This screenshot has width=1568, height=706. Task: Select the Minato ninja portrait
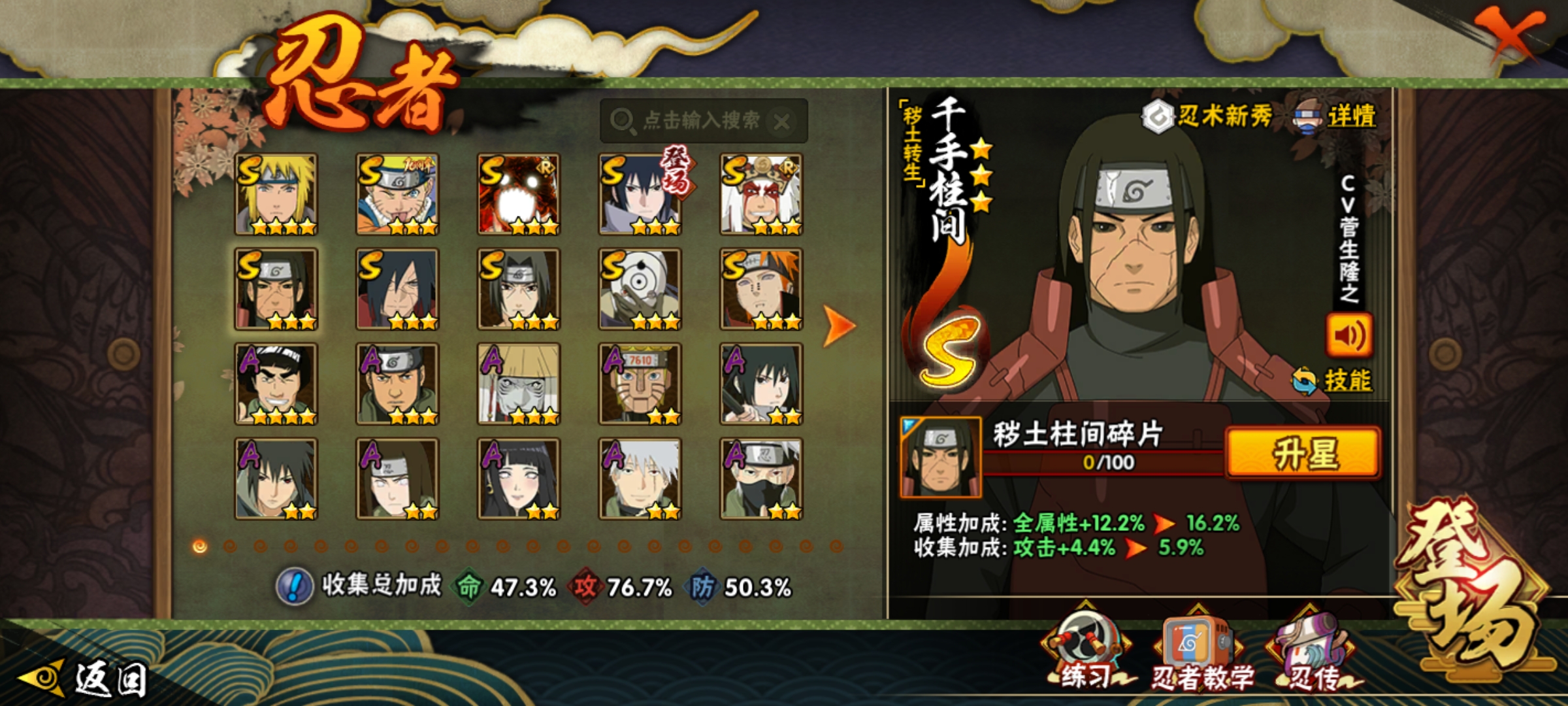click(x=276, y=194)
